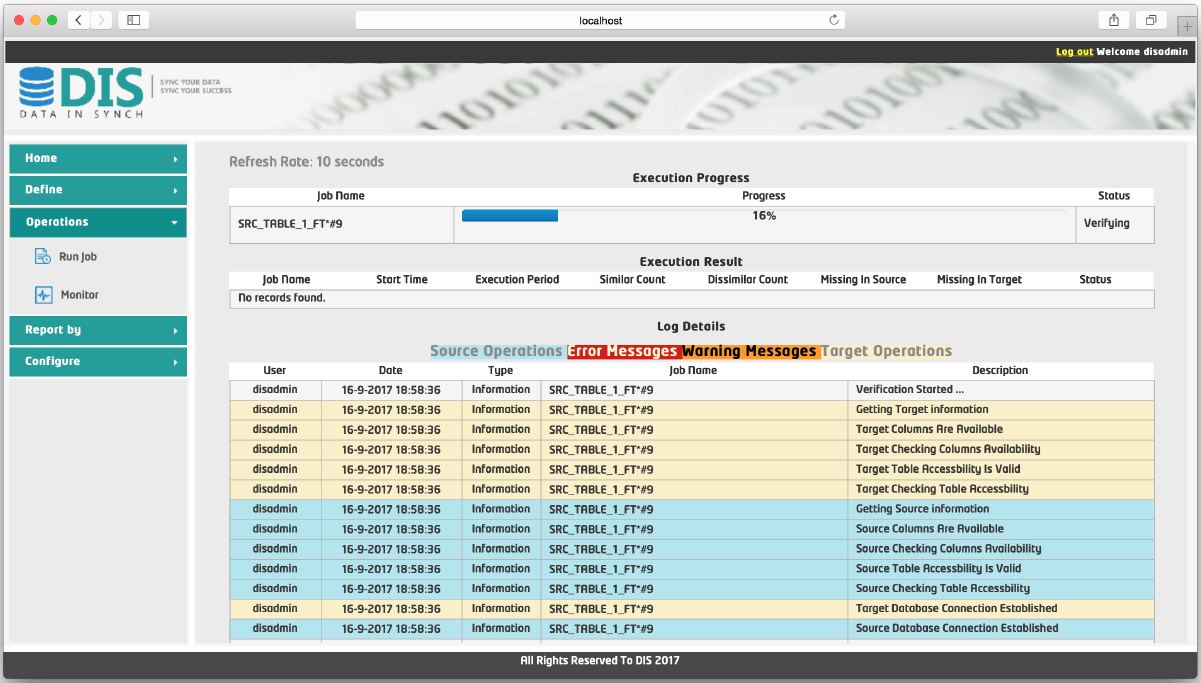This screenshot has height=683, width=1201.
Task: Select SRC_TABLE_1_FT*#9 in Execution Progress
Action: tap(291, 224)
